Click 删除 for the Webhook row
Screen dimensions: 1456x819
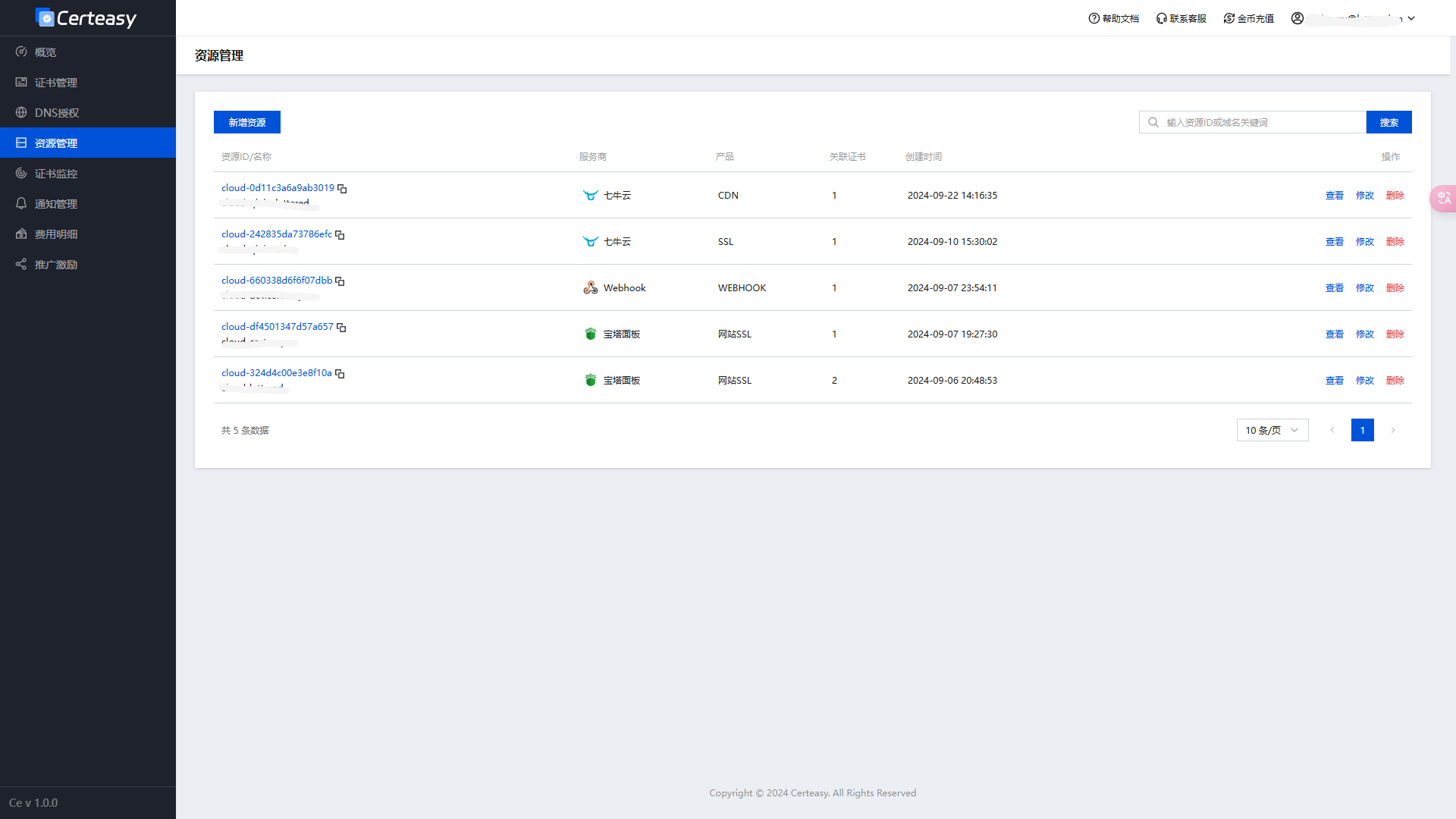1395,287
